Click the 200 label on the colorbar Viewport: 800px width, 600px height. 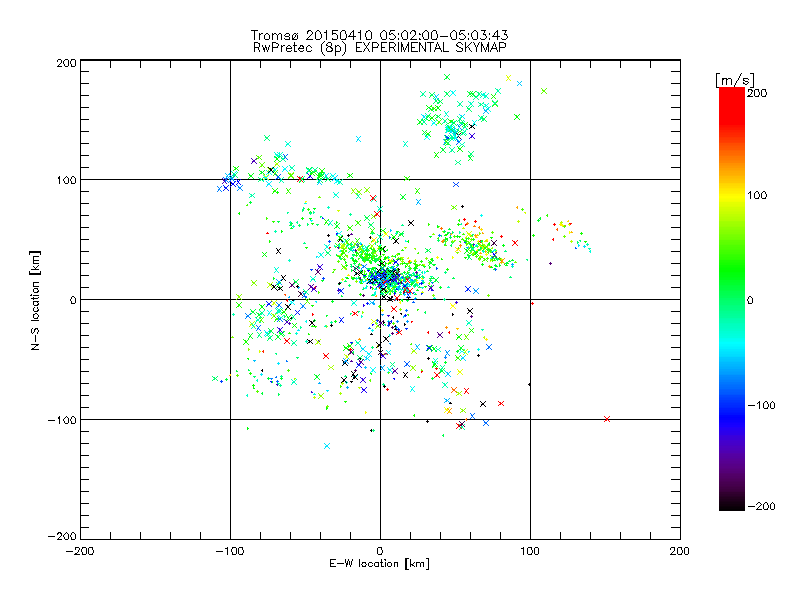click(757, 93)
